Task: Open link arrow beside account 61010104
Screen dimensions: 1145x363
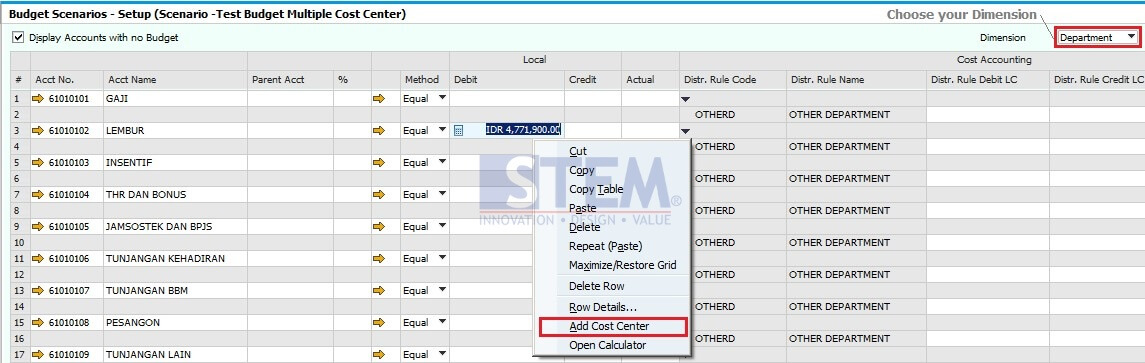Action: point(38,195)
